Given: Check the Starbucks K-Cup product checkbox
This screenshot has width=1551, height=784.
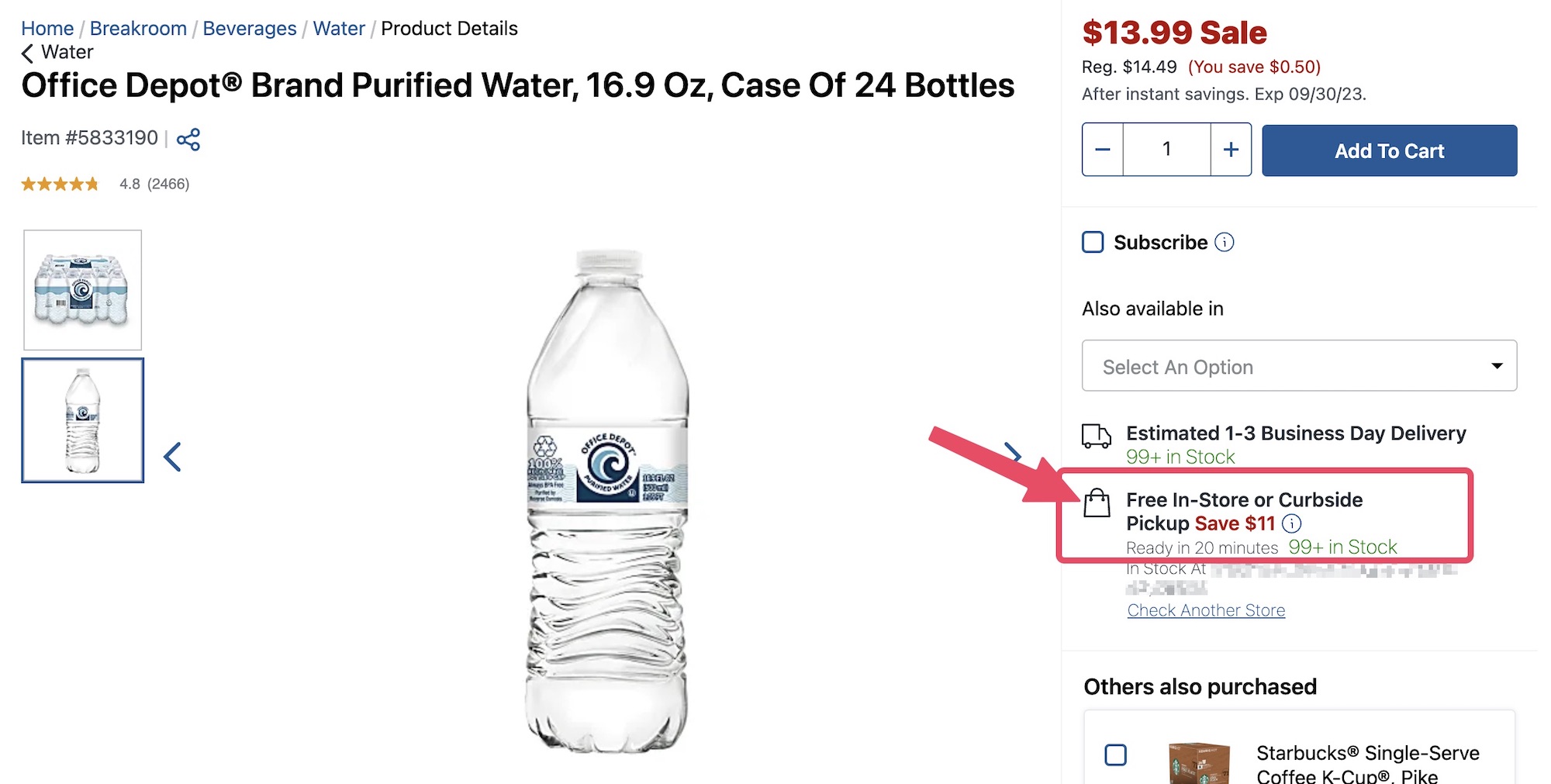Looking at the screenshot, I should click(1115, 753).
